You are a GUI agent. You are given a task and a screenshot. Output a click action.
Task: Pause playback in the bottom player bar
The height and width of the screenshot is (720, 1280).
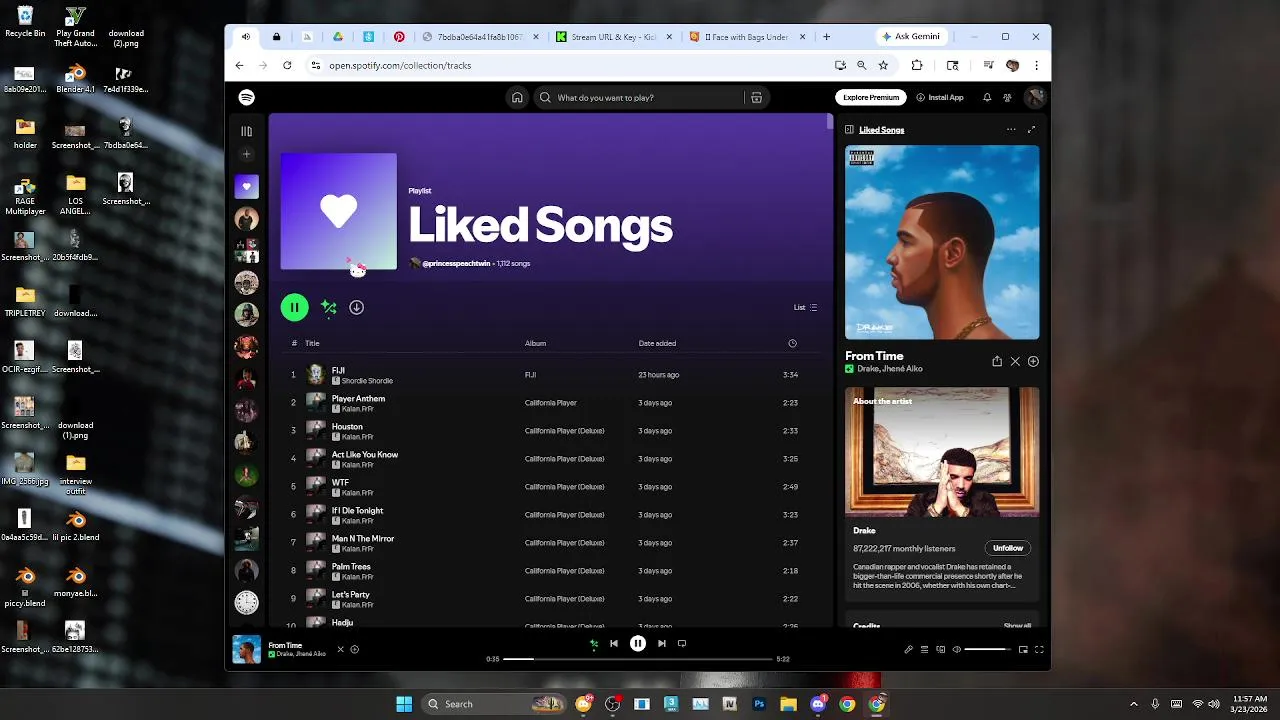[638, 644]
